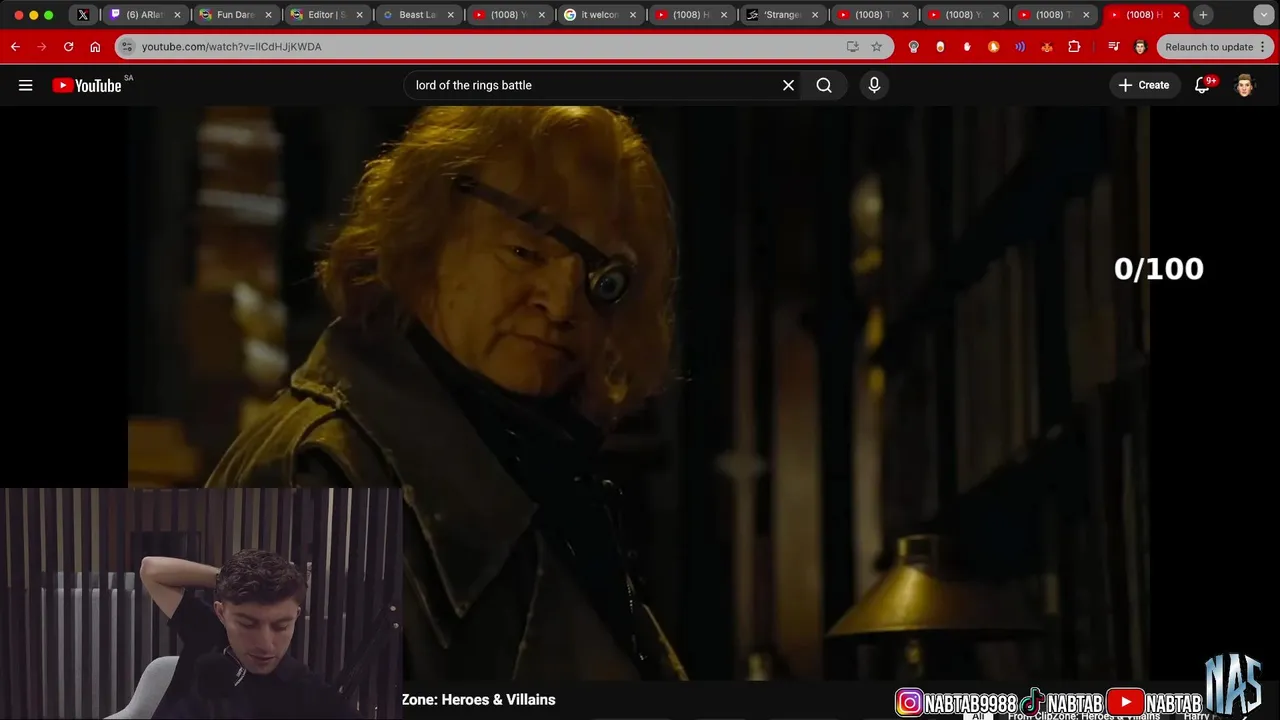This screenshot has width=1280, height=720.
Task: Open the YouTube hamburger guide menu
Action: (26, 85)
